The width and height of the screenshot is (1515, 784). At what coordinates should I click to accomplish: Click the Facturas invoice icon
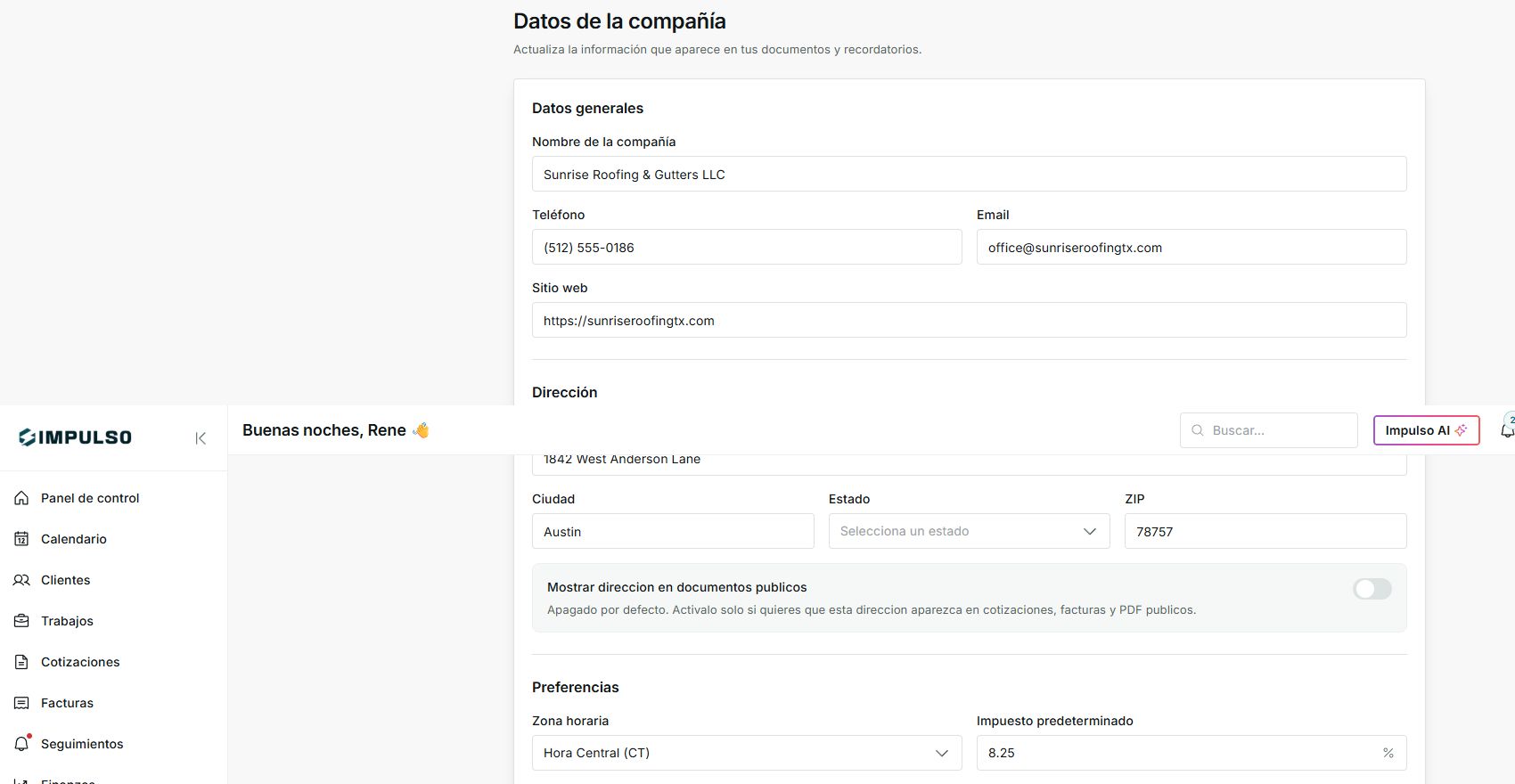[21, 703]
